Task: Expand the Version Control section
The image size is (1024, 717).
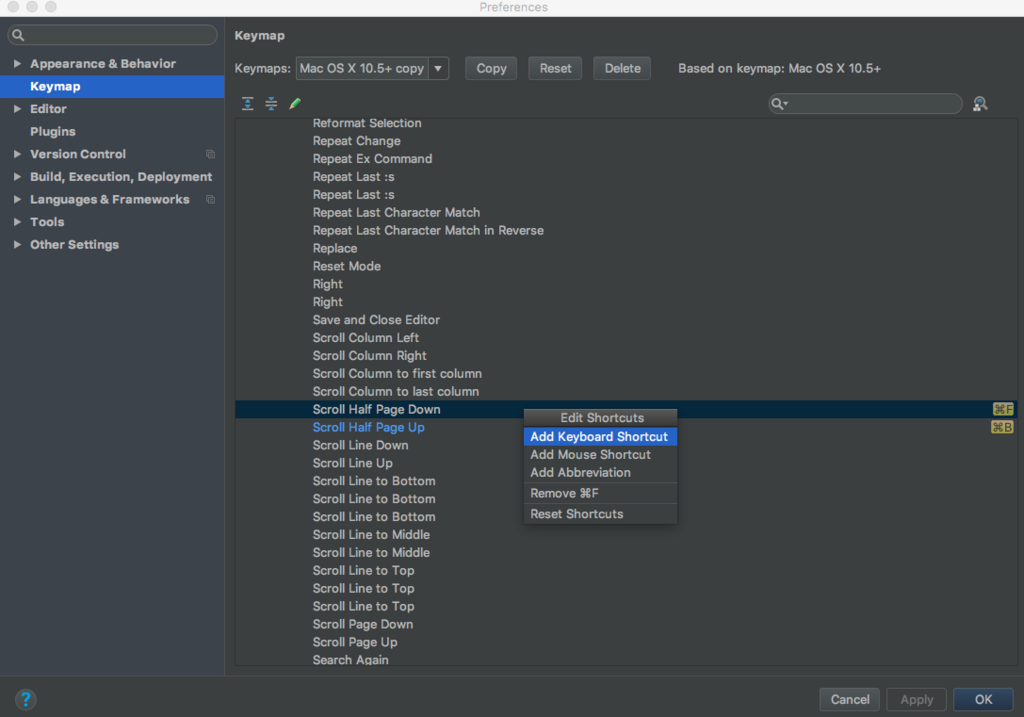Action: pyautogui.click(x=17, y=154)
